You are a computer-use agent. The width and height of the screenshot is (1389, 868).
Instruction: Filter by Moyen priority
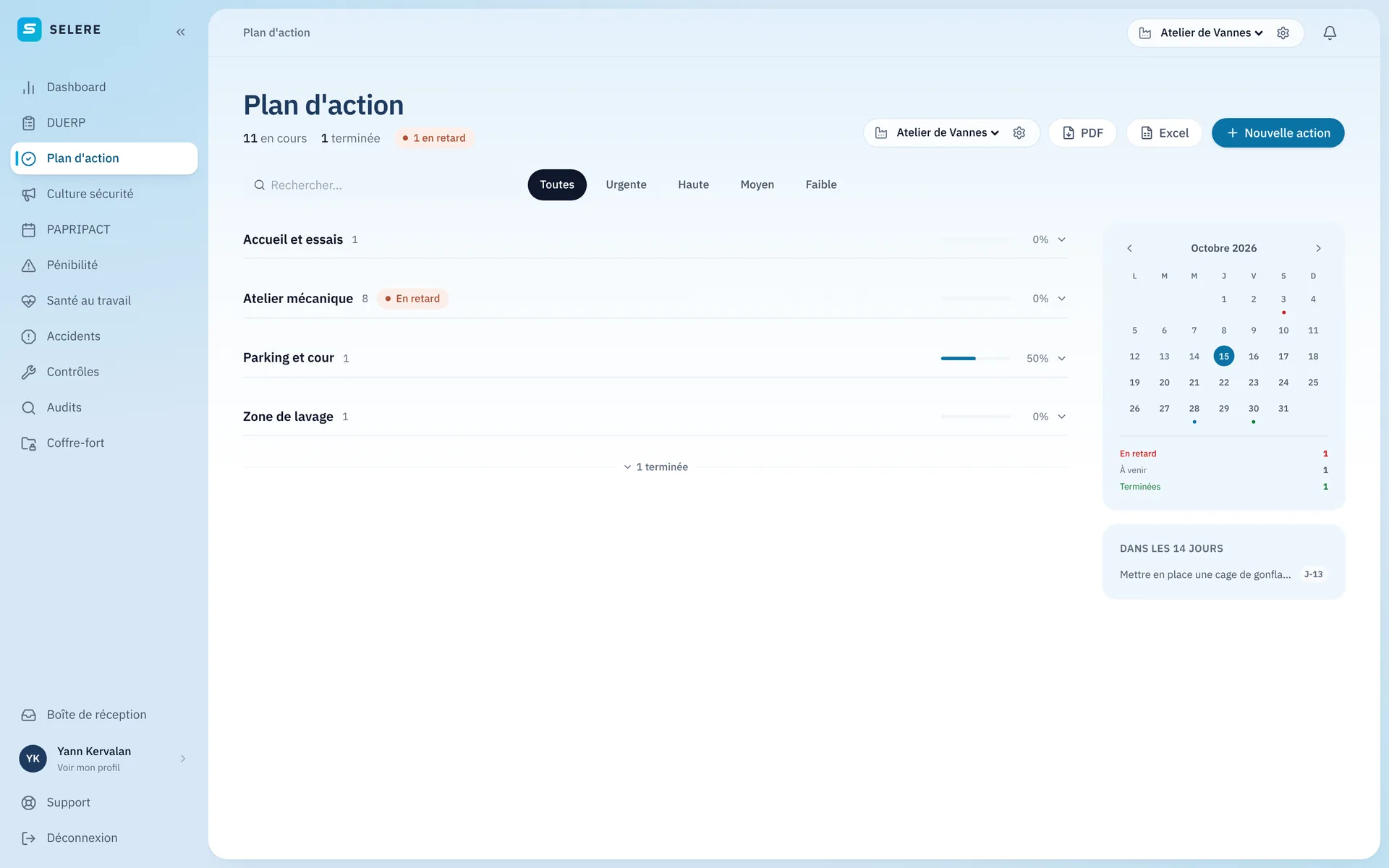(757, 184)
